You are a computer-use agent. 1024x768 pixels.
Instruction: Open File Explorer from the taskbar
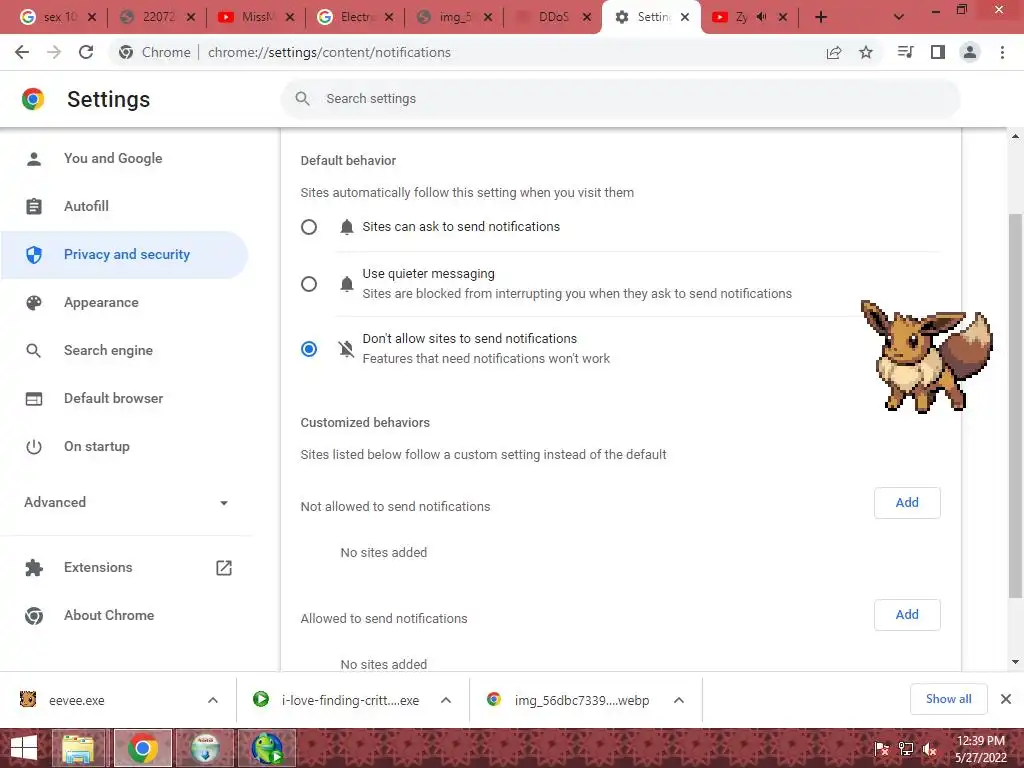point(77,748)
